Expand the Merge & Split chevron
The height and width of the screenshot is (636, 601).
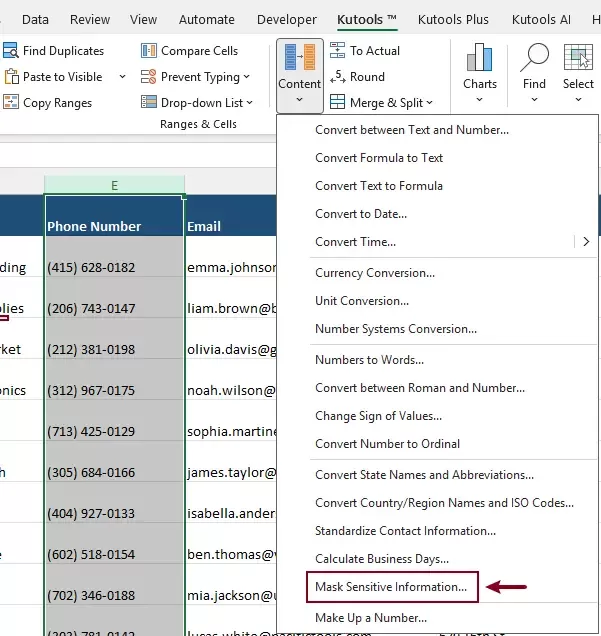click(429, 103)
